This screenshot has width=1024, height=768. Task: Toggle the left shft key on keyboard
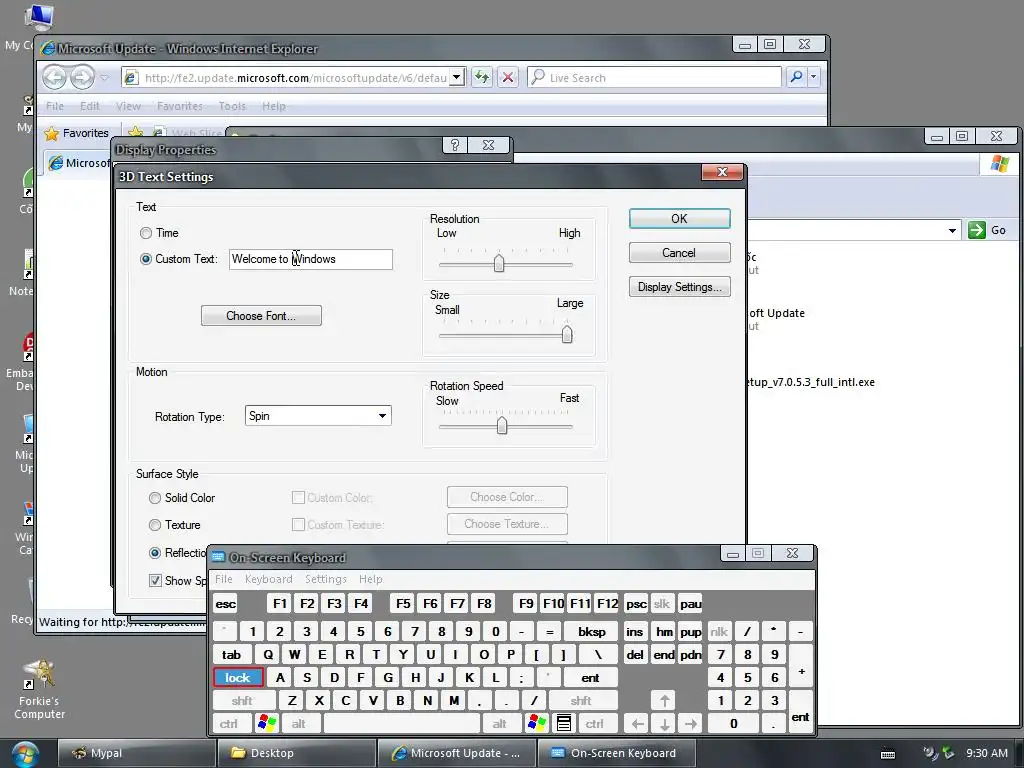(242, 701)
